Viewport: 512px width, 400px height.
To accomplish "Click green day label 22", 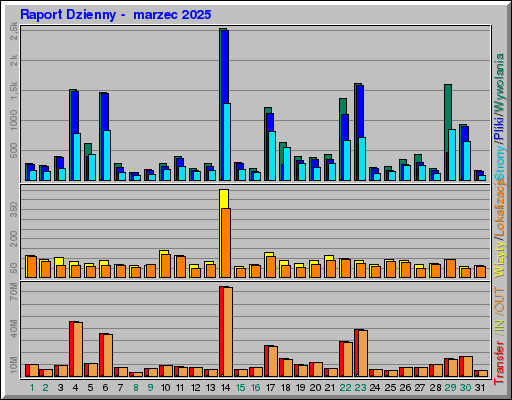I will point(346,388).
